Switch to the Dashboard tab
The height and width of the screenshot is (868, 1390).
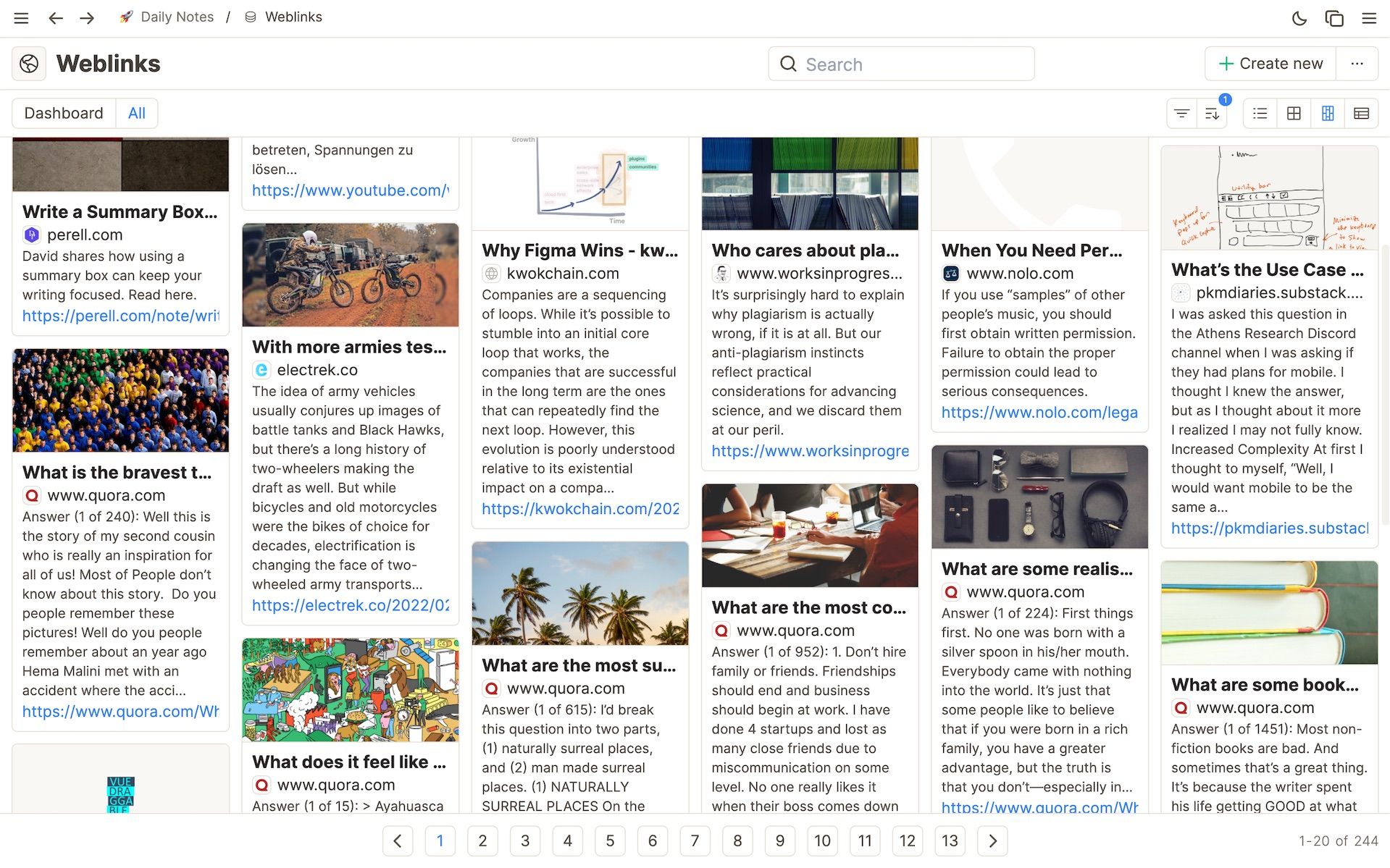[x=63, y=113]
